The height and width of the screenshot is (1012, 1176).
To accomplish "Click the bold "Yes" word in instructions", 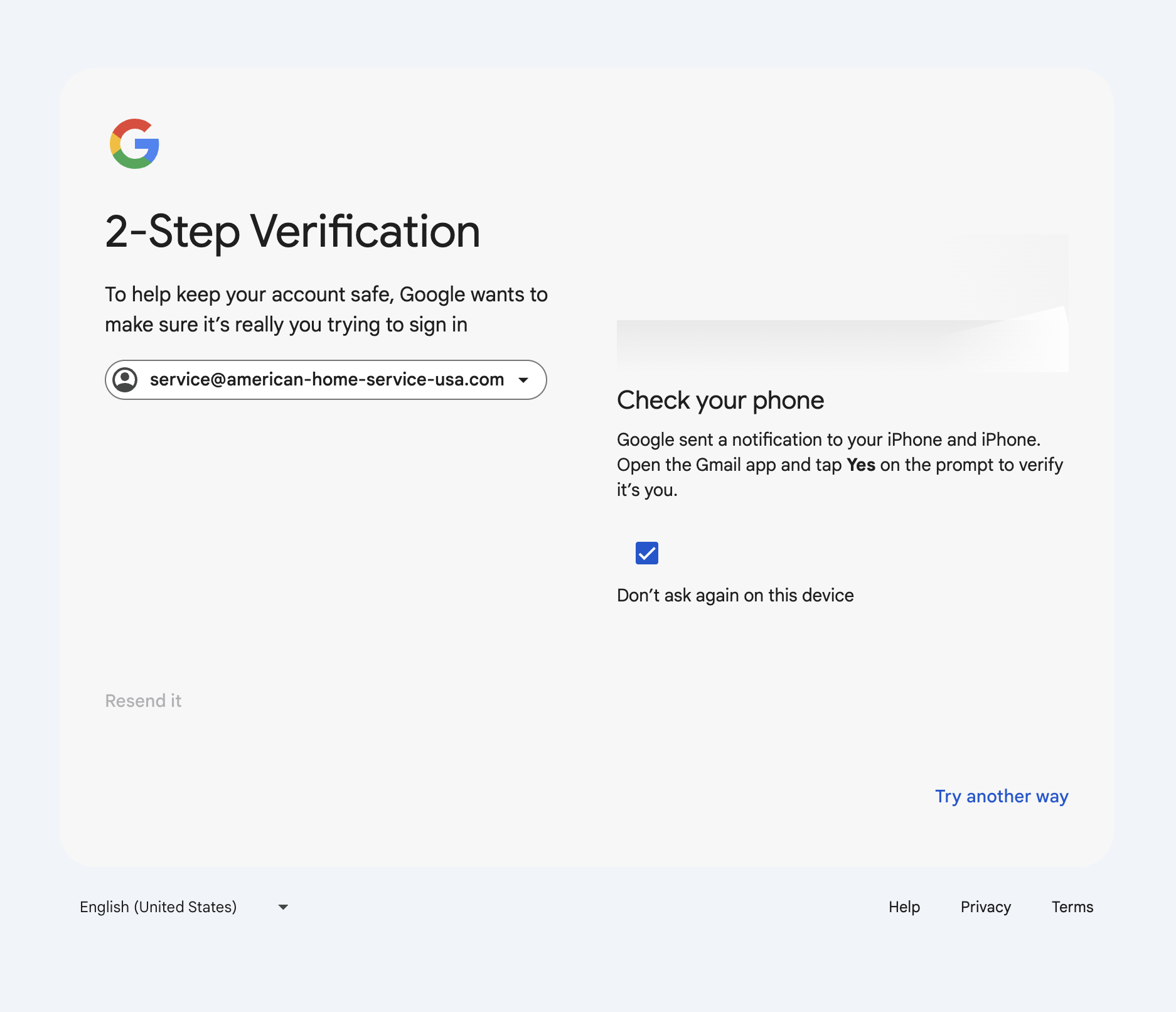I will click(x=860, y=465).
